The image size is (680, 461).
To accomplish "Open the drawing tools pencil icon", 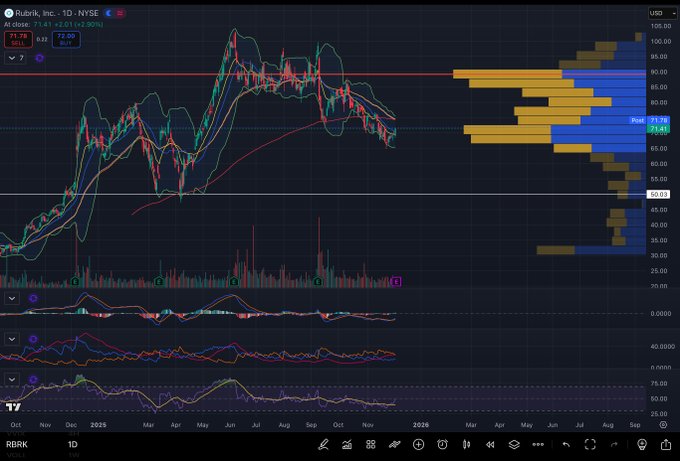I will 324,443.
